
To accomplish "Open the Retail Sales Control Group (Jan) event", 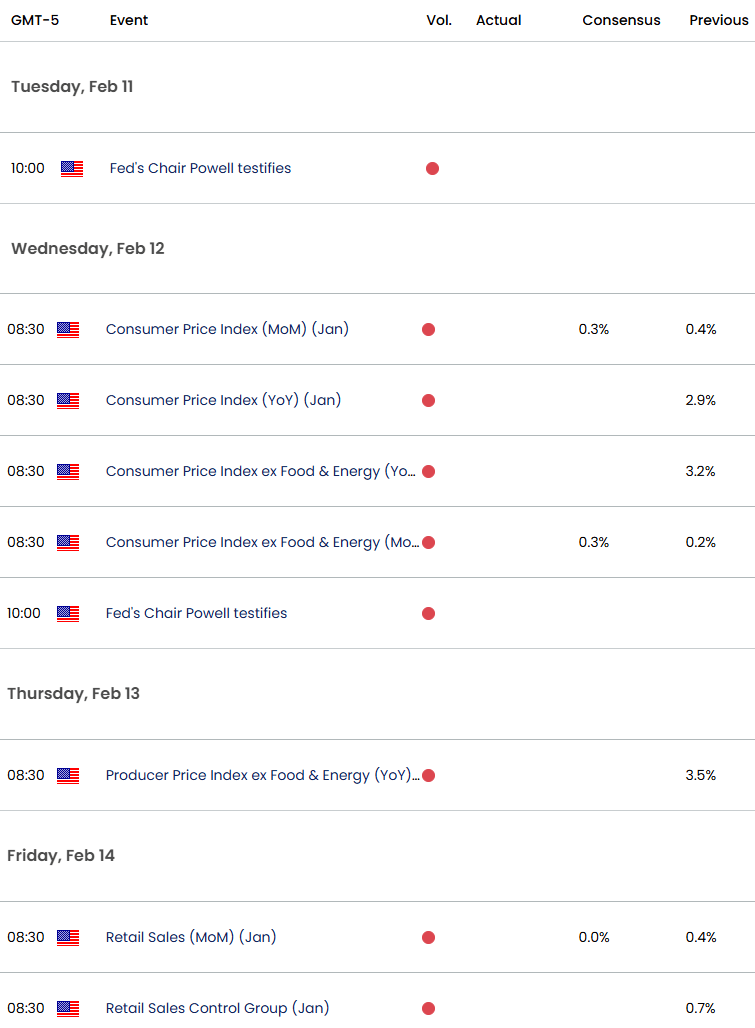I will coord(218,1008).
